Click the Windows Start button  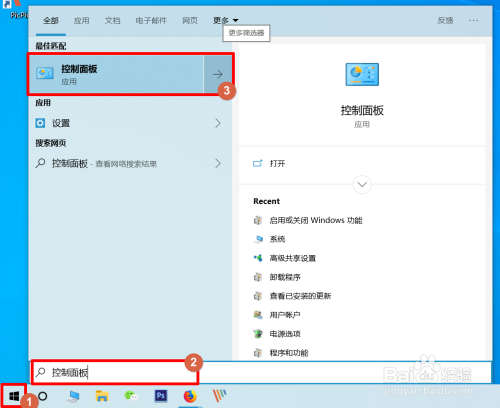pos(13,396)
